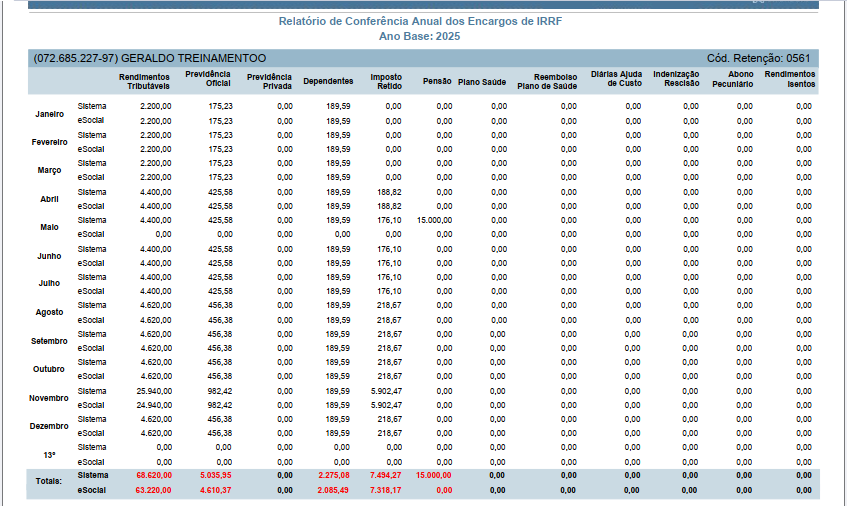Click the Janeiro month row label

coord(50,114)
